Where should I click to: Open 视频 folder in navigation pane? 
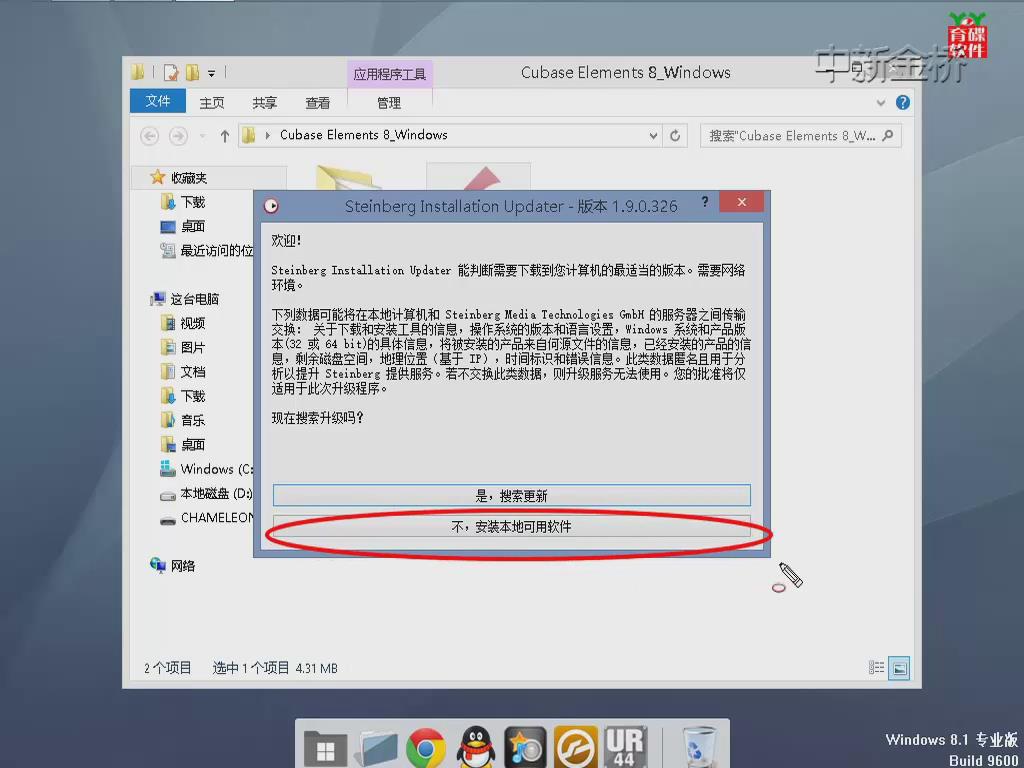click(184, 323)
